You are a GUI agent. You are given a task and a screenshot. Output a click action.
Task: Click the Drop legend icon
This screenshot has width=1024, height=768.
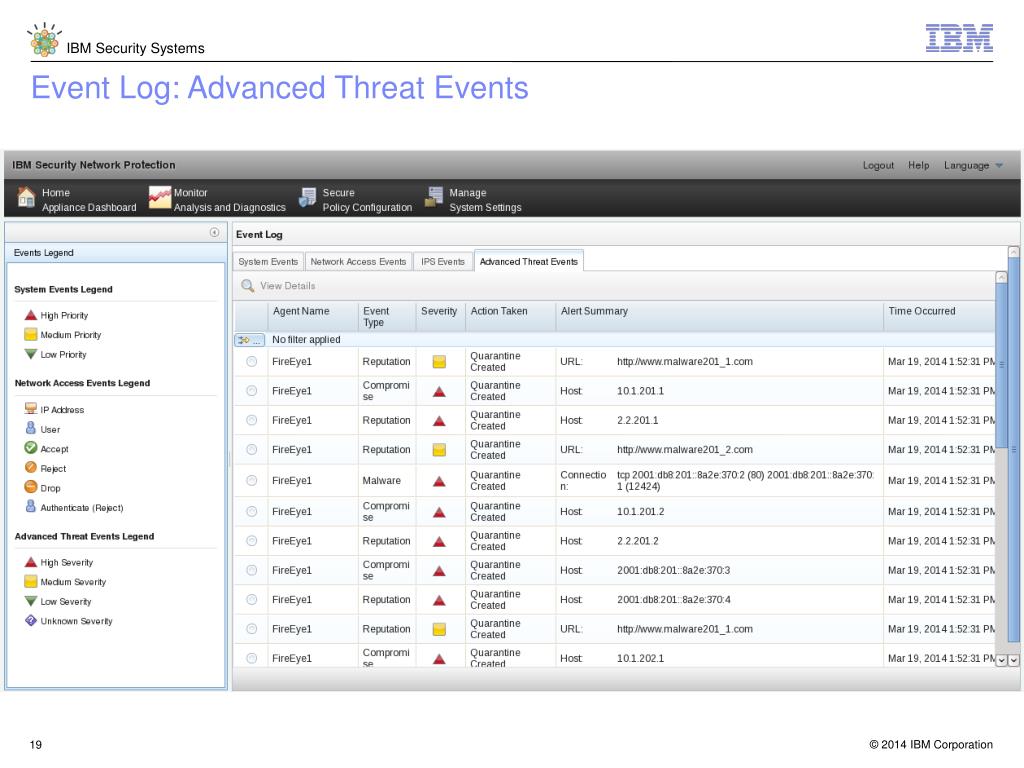[x=31, y=487]
